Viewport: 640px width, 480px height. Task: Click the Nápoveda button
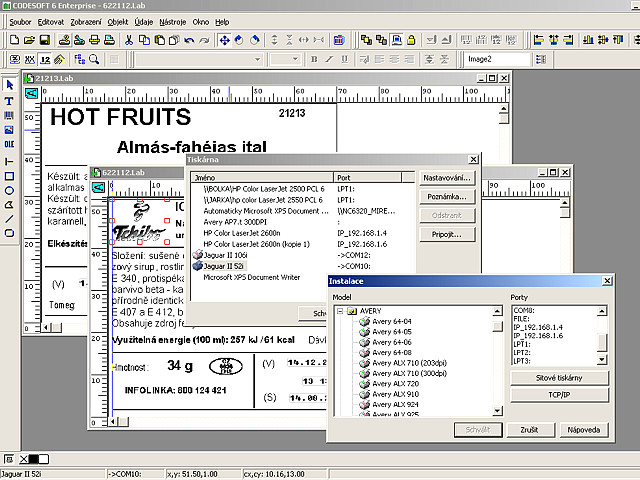point(584,430)
